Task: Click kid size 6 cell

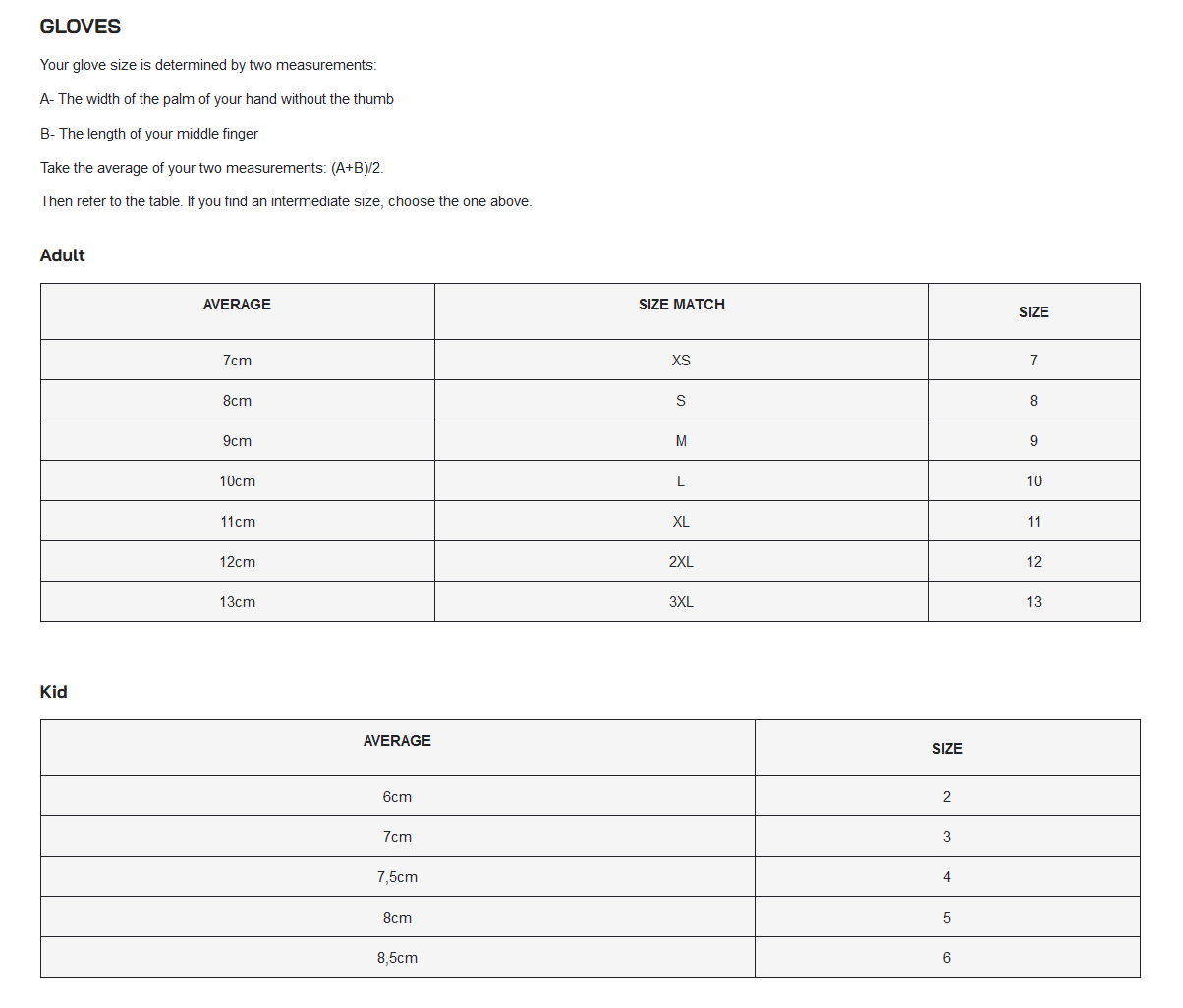Action: (947, 958)
